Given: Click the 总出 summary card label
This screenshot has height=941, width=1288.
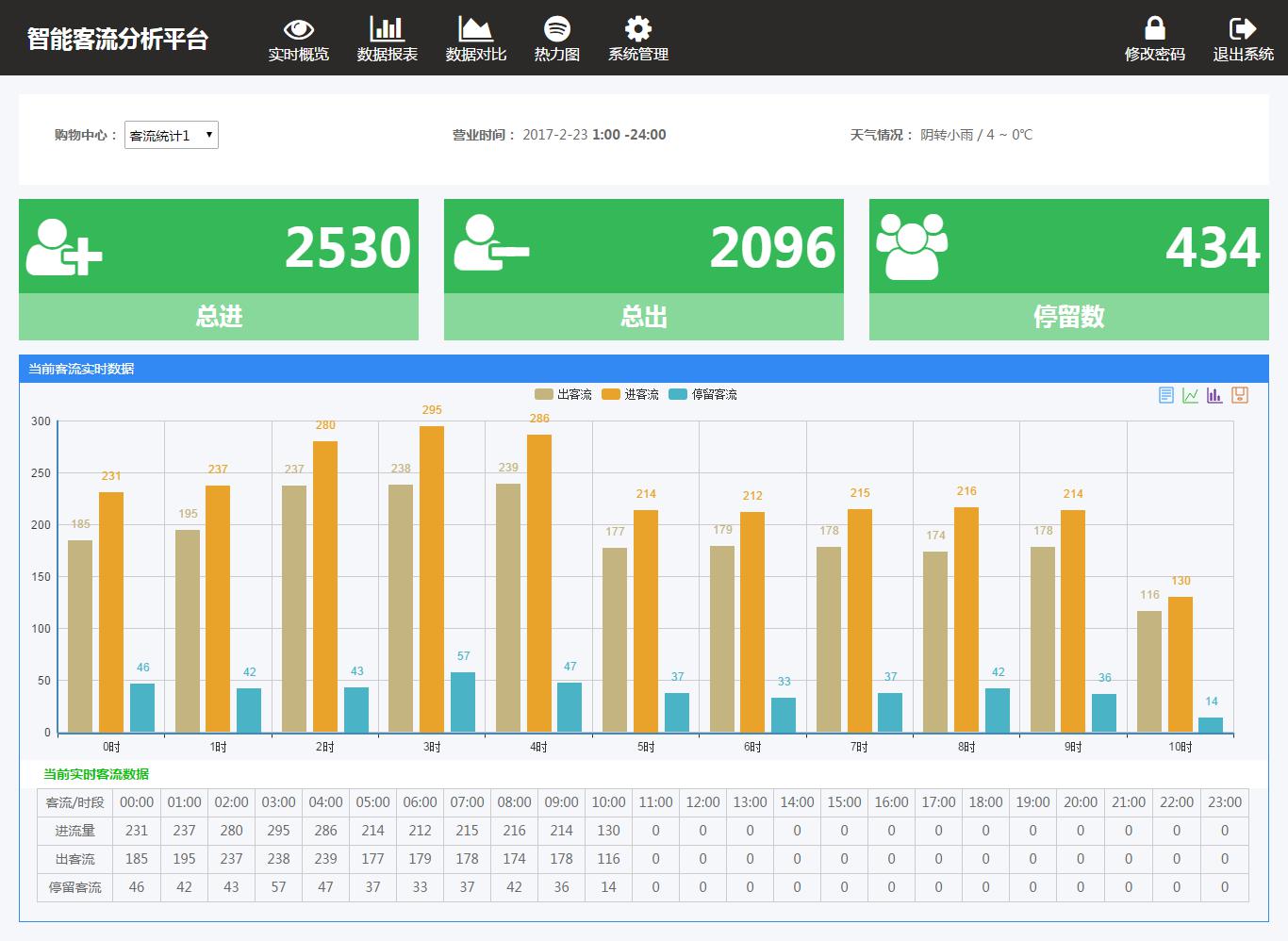Looking at the screenshot, I should coord(644,317).
